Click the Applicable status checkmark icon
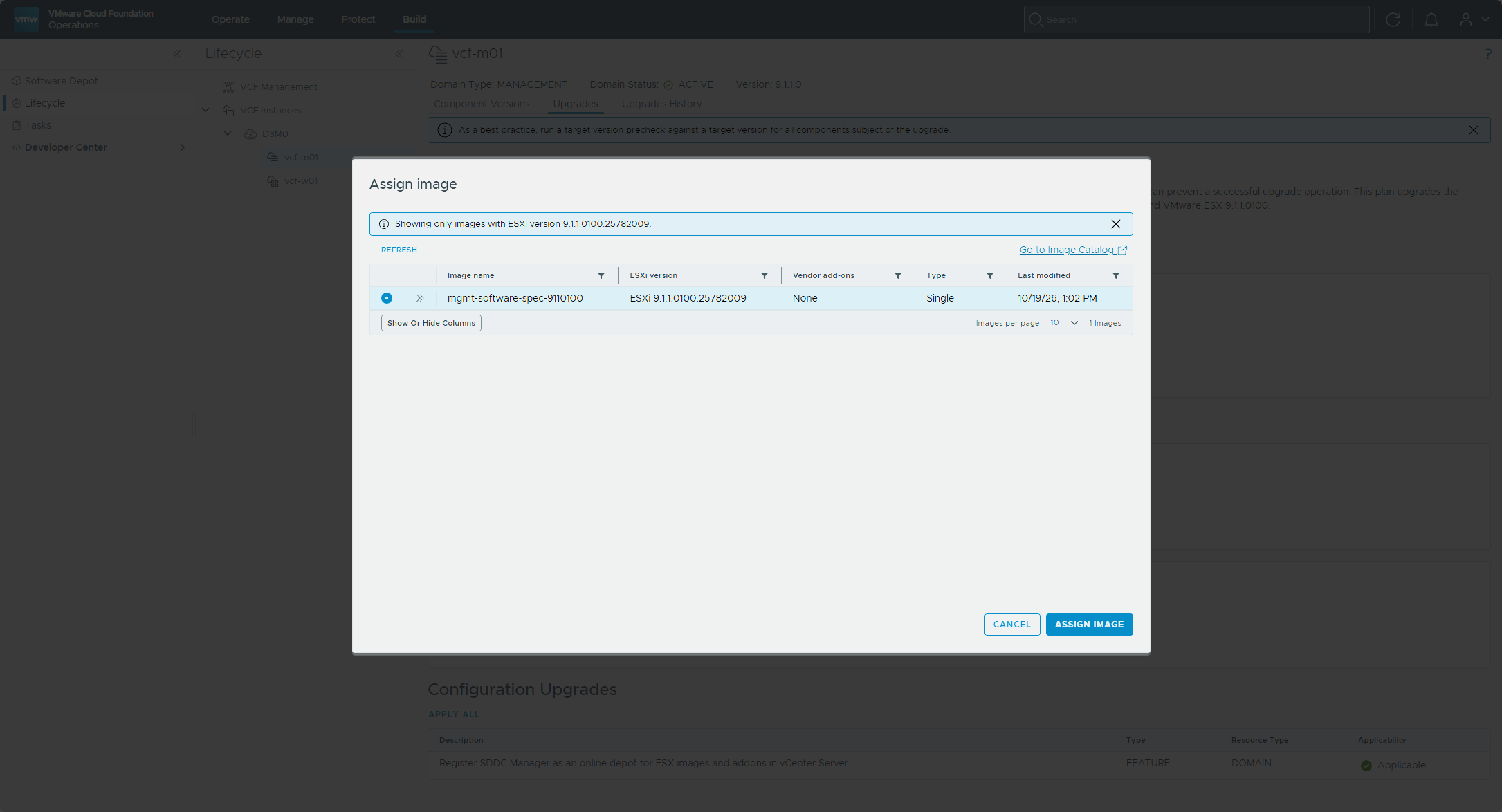Viewport: 1502px width, 812px height. 1366,765
